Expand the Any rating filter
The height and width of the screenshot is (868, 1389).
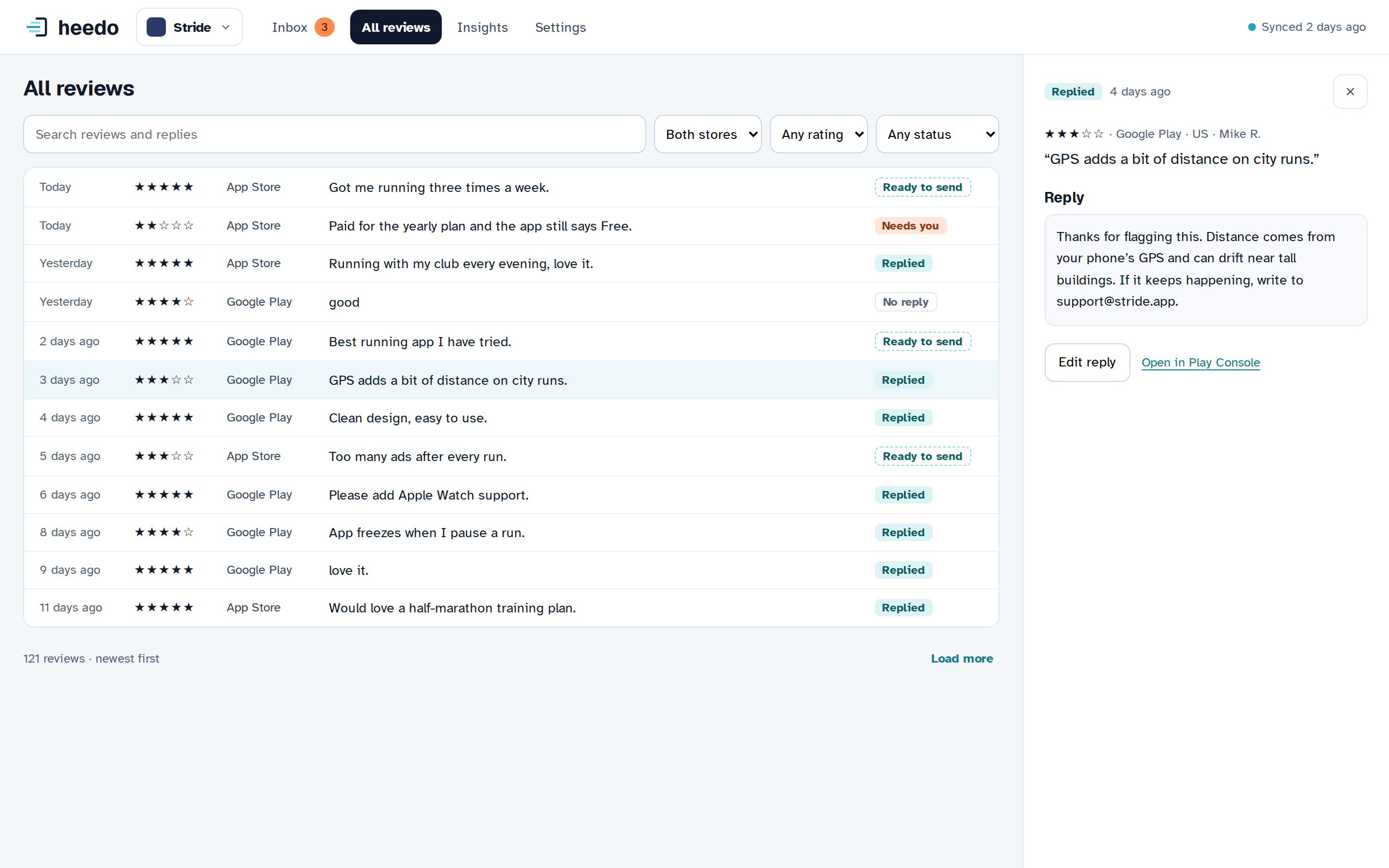[x=818, y=134]
